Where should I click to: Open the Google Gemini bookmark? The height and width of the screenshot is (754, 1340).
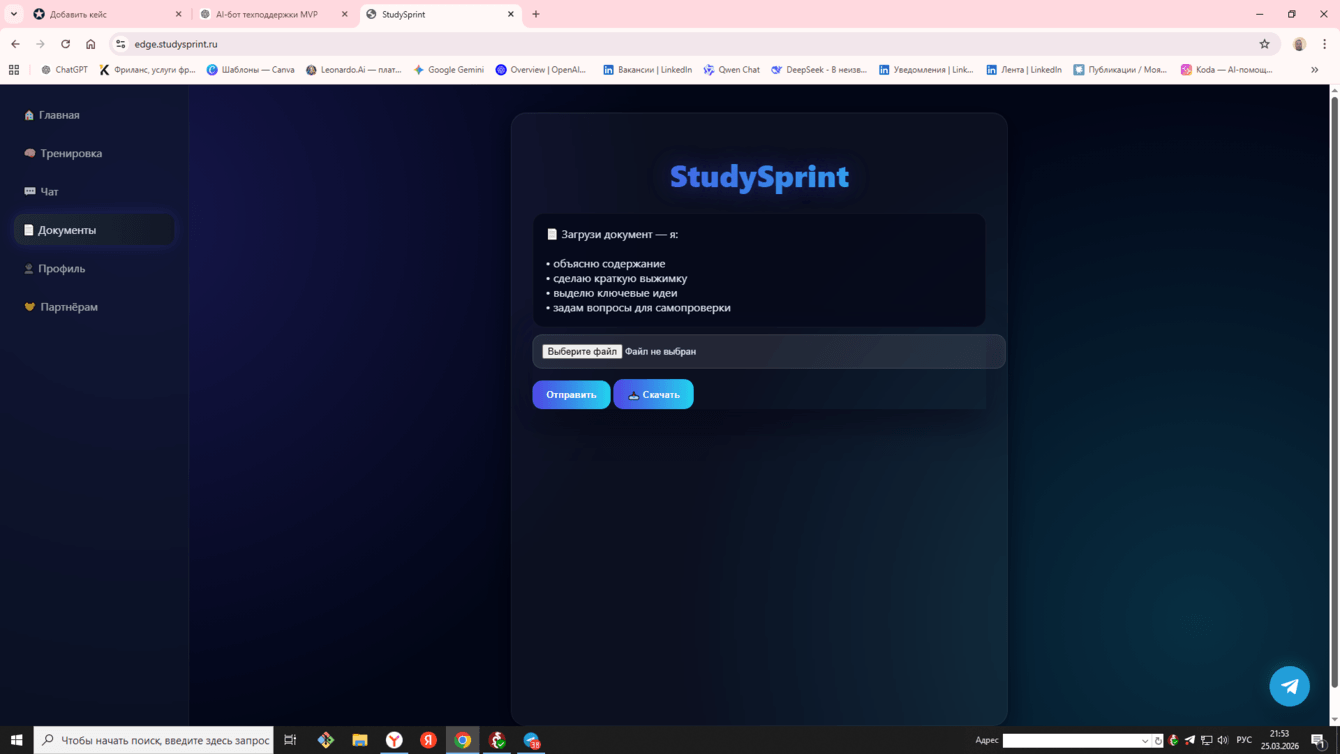pyautogui.click(x=448, y=70)
